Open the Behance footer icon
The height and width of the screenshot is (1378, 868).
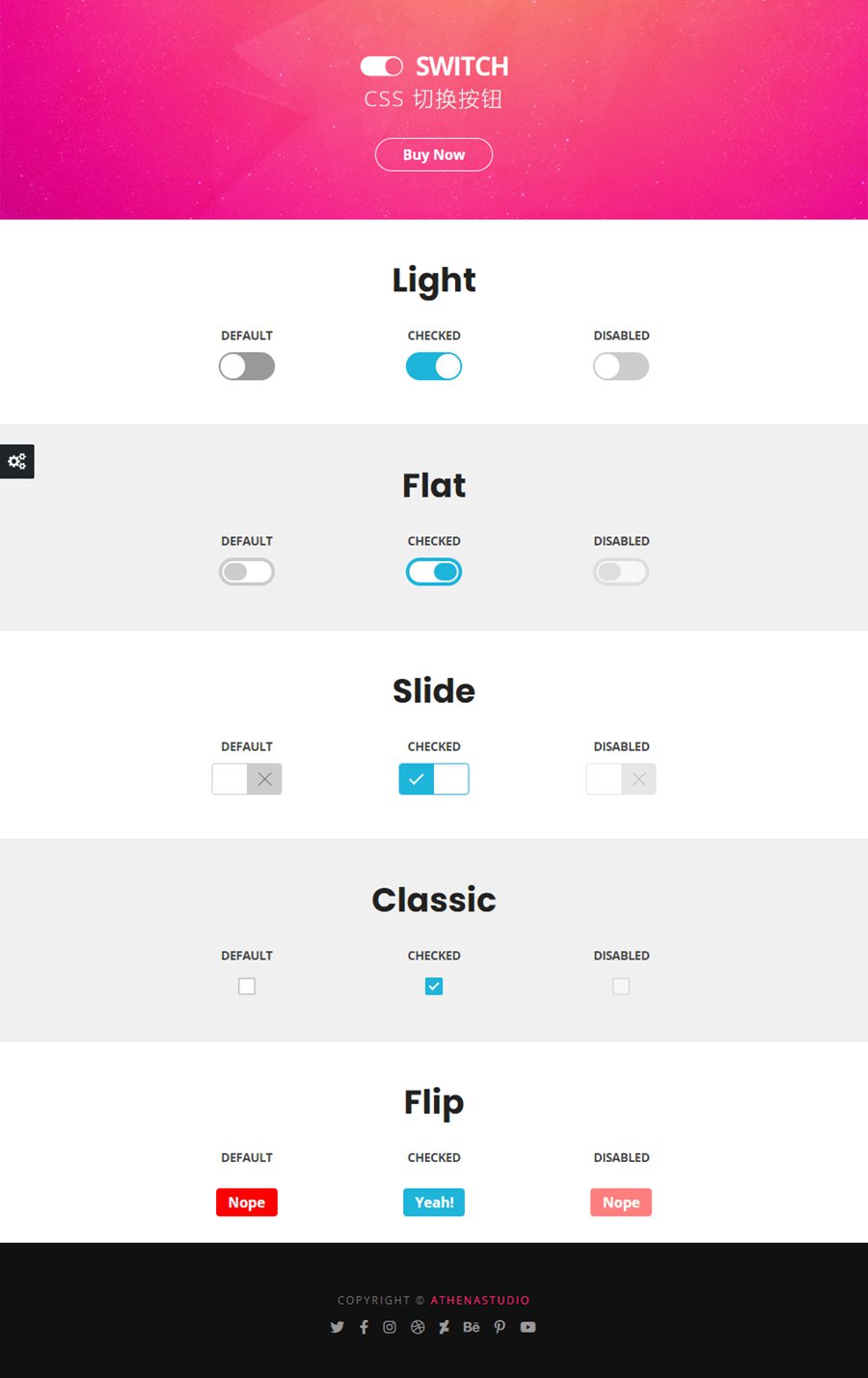click(x=472, y=1327)
